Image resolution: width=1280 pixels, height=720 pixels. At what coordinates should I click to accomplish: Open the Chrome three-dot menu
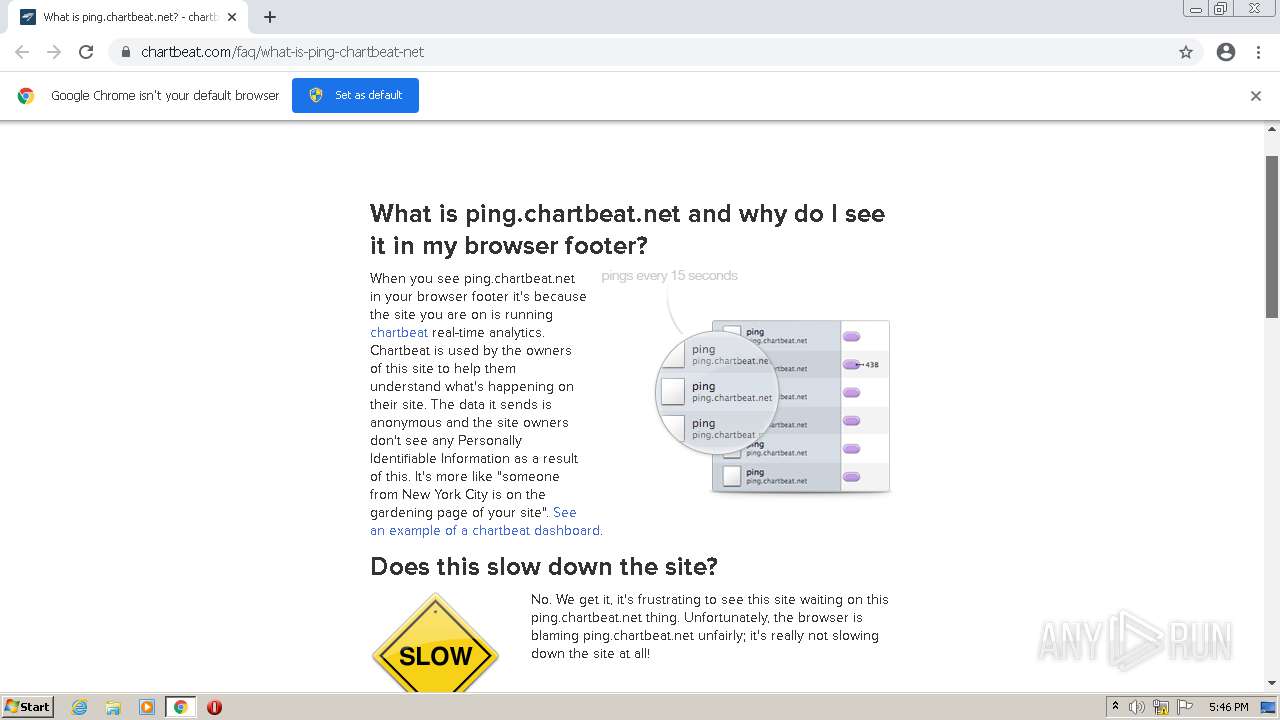point(1258,52)
